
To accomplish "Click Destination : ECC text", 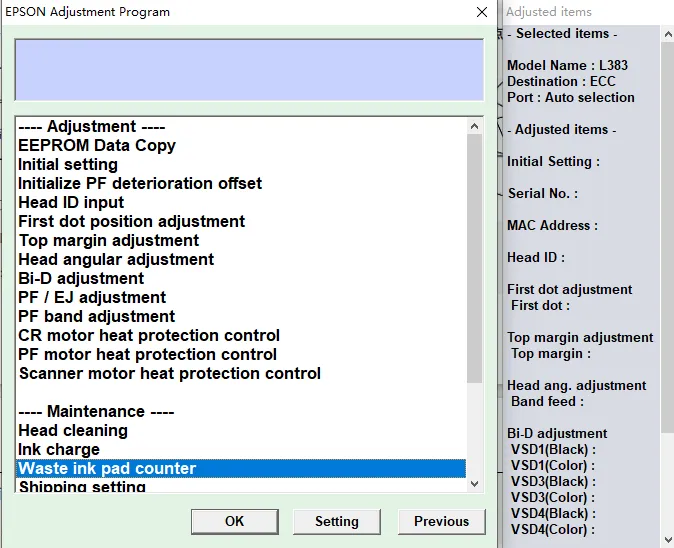I will [561, 81].
